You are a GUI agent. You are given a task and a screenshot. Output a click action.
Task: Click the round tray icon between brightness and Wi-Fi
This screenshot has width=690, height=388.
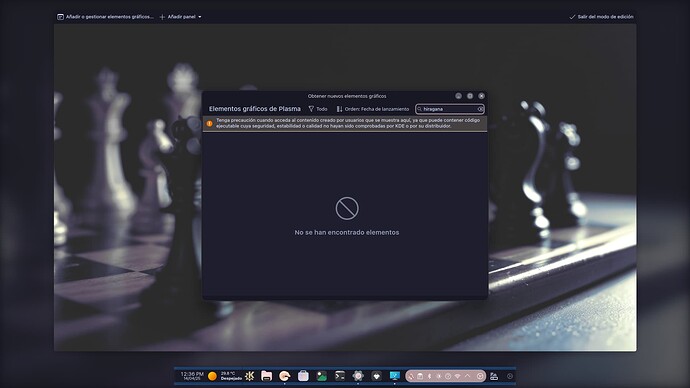(448, 376)
